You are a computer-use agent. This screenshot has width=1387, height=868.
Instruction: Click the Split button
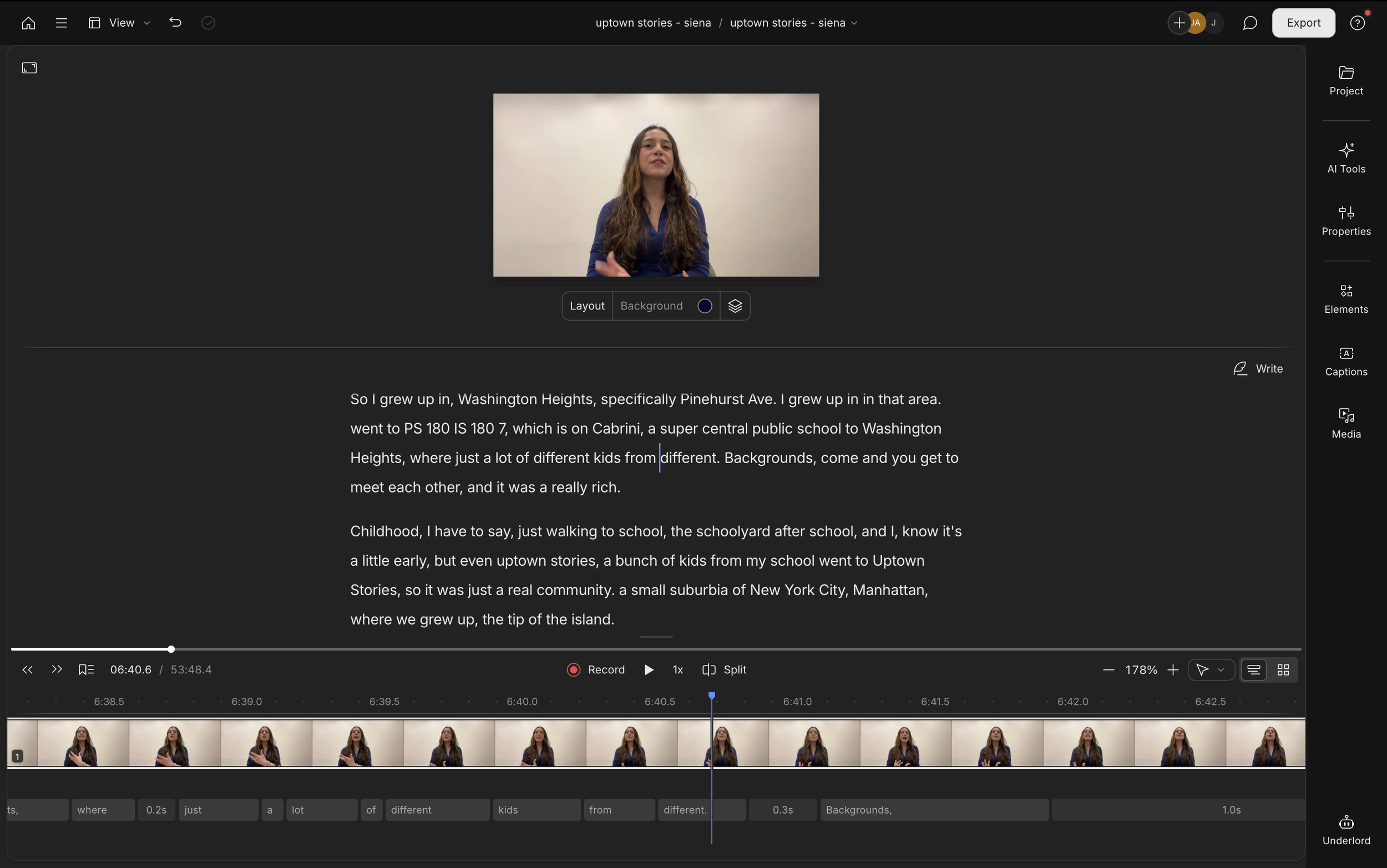725,670
